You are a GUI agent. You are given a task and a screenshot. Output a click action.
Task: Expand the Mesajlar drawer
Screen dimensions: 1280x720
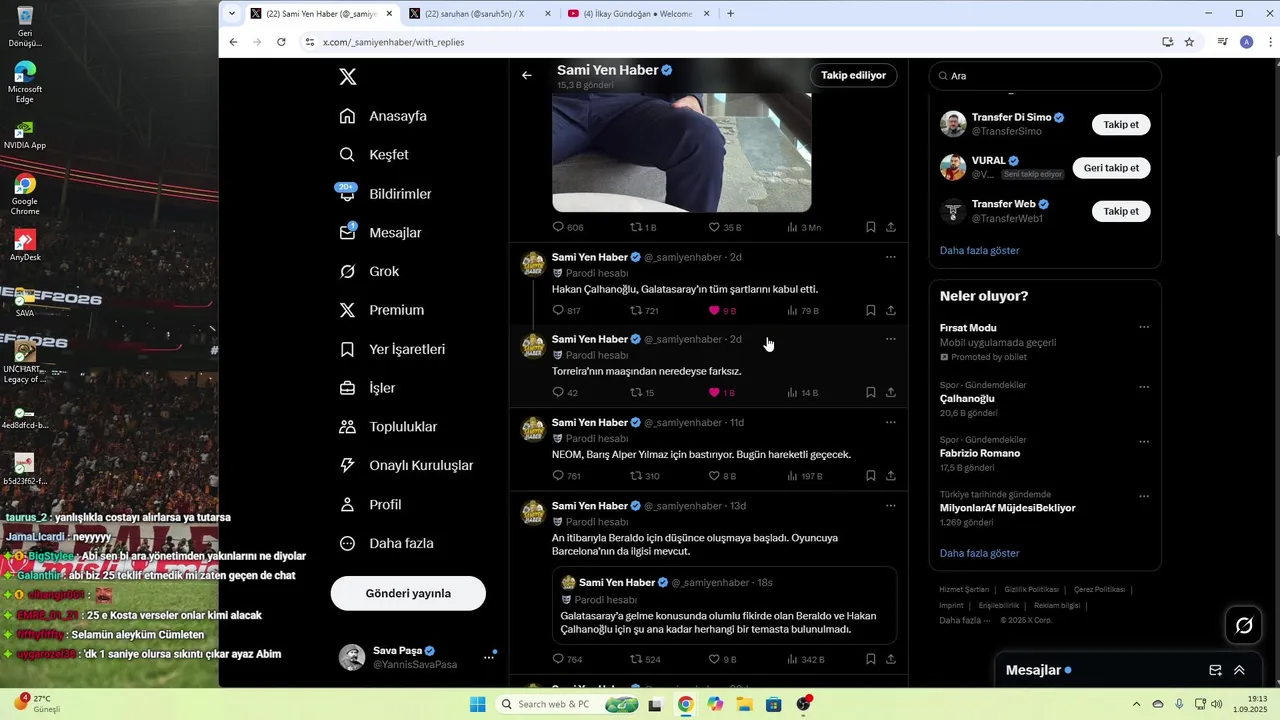click(1239, 671)
